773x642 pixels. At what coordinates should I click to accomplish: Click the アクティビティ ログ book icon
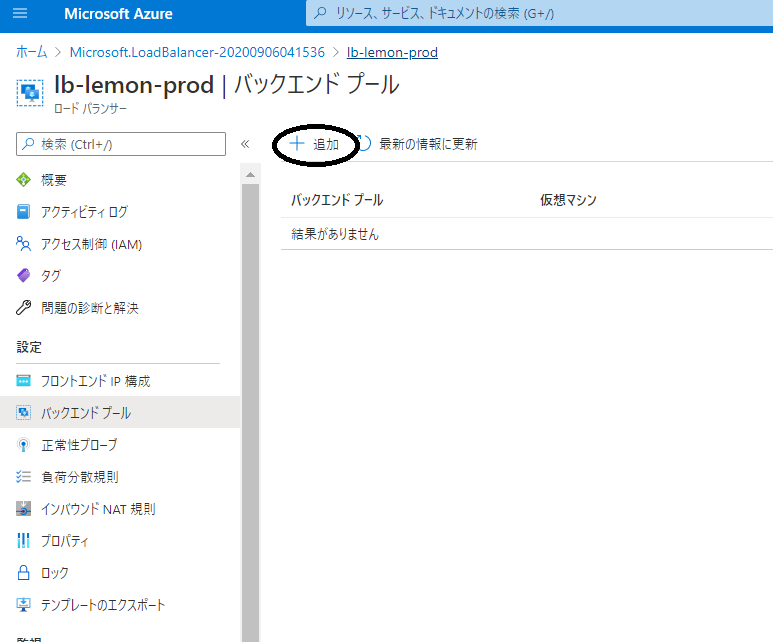pyautogui.click(x=23, y=212)
